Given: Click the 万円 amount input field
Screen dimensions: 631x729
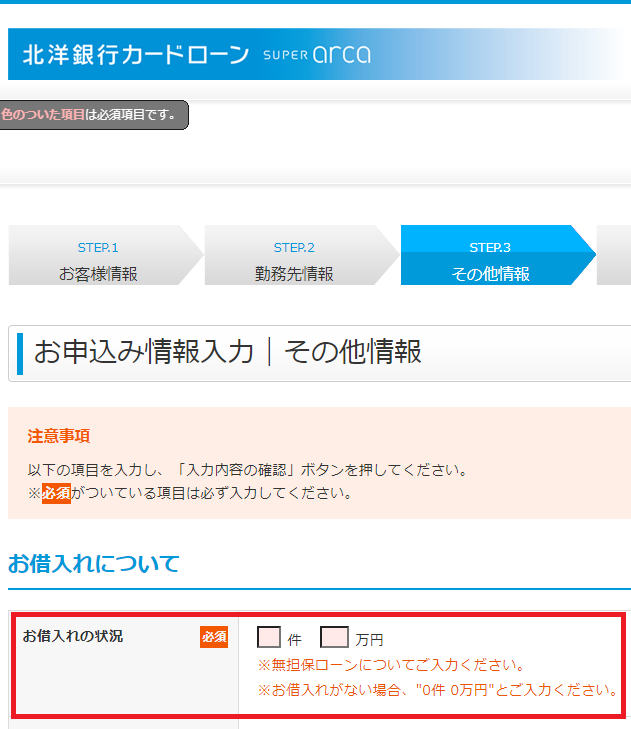Looking at the screenshot, I should (334, 637).
